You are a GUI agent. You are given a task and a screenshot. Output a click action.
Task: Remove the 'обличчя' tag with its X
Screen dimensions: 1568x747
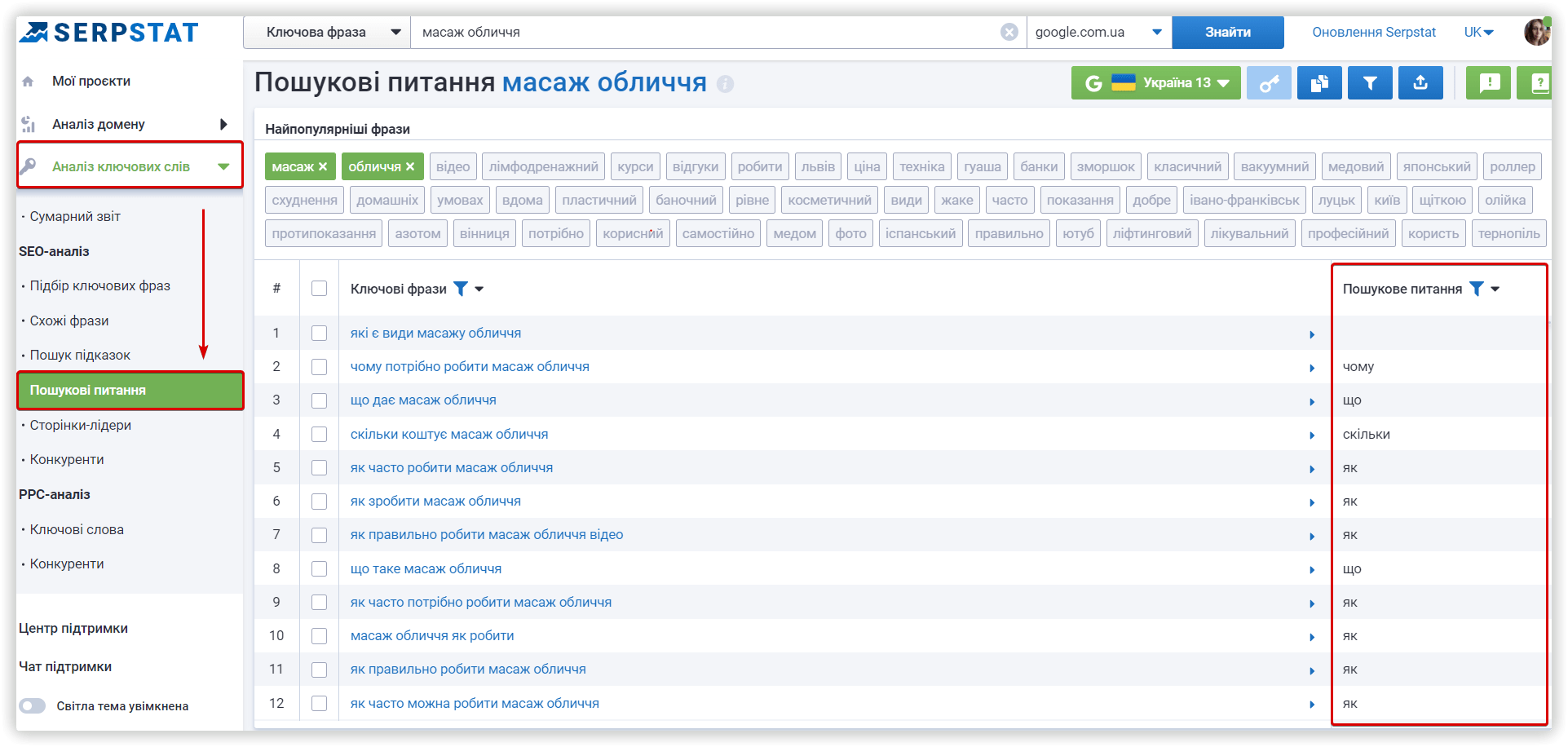pyautogui.click(x=410, y=166)
